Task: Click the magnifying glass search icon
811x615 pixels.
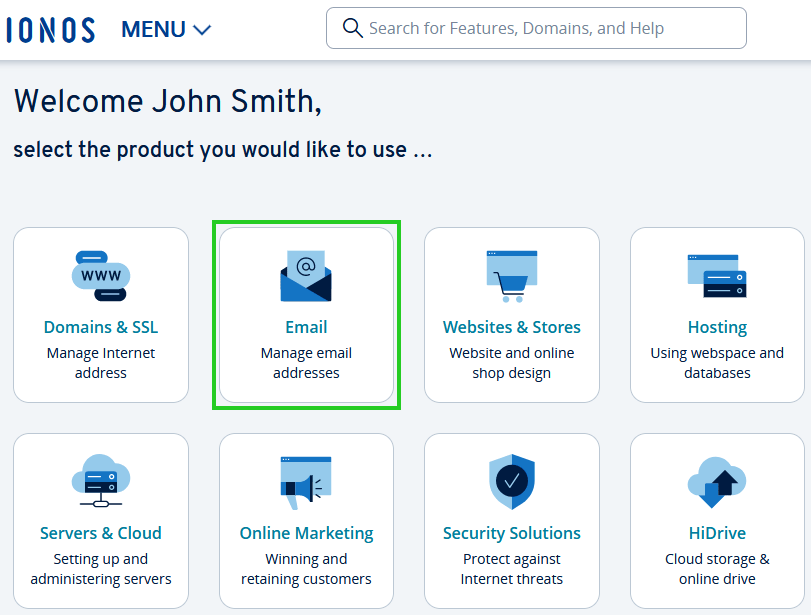Action: point(352,28)
